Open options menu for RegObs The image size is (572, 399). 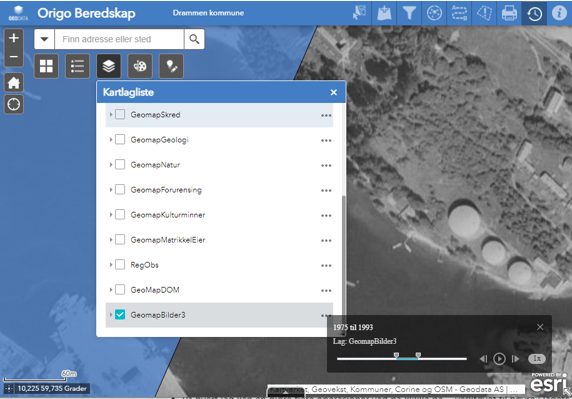[x=326, y=266]
